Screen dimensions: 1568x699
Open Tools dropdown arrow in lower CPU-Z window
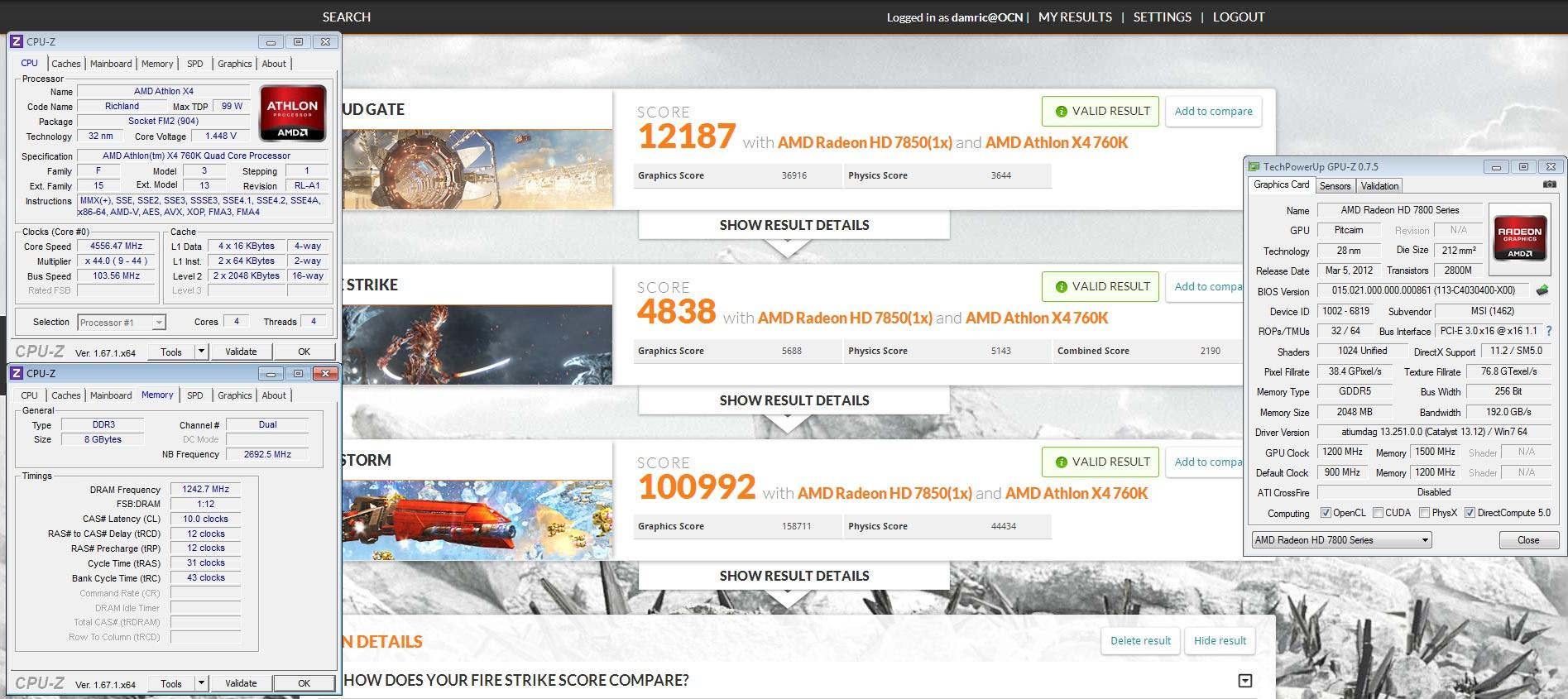click(x=201, y=683)
